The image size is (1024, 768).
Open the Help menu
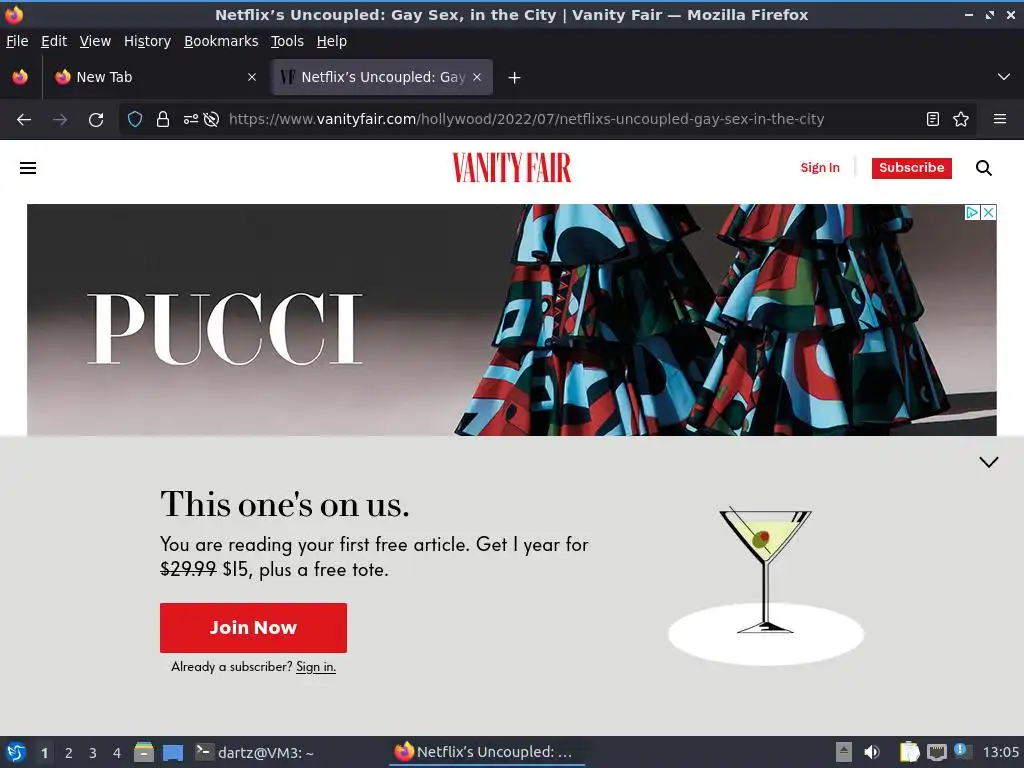click(x=332, y=41)
